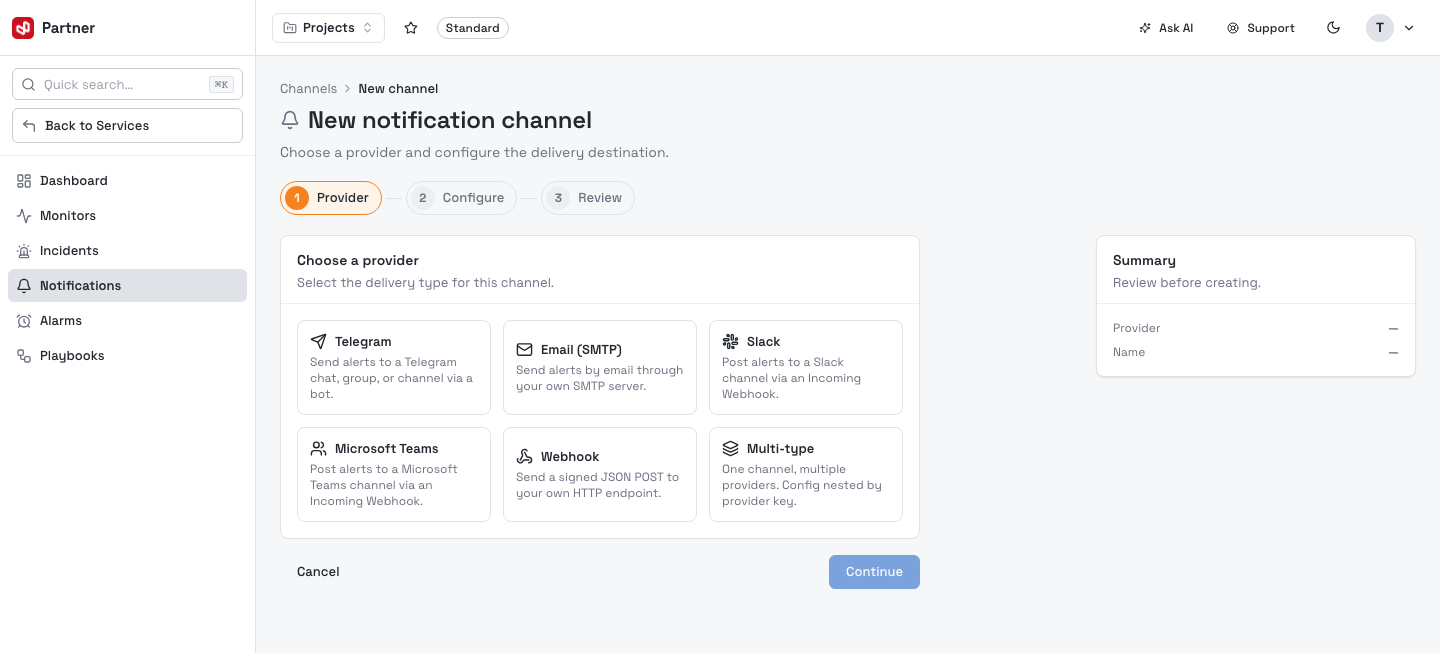Click the Partner logo icon
This screenshot has height=653, width=1440.
point(23,28)
